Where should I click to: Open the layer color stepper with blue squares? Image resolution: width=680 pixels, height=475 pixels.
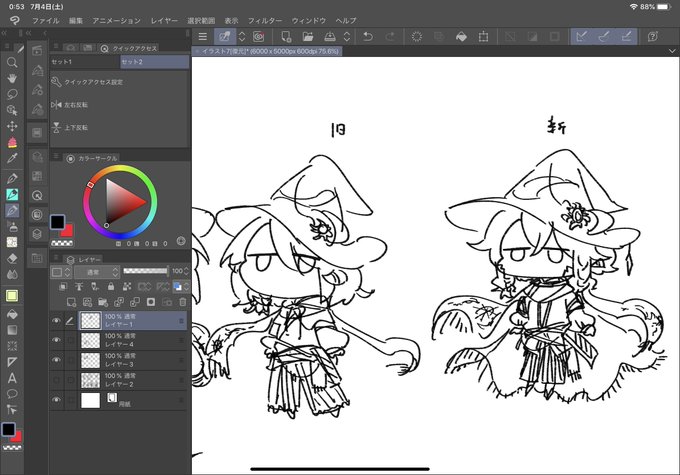point(181,286)
